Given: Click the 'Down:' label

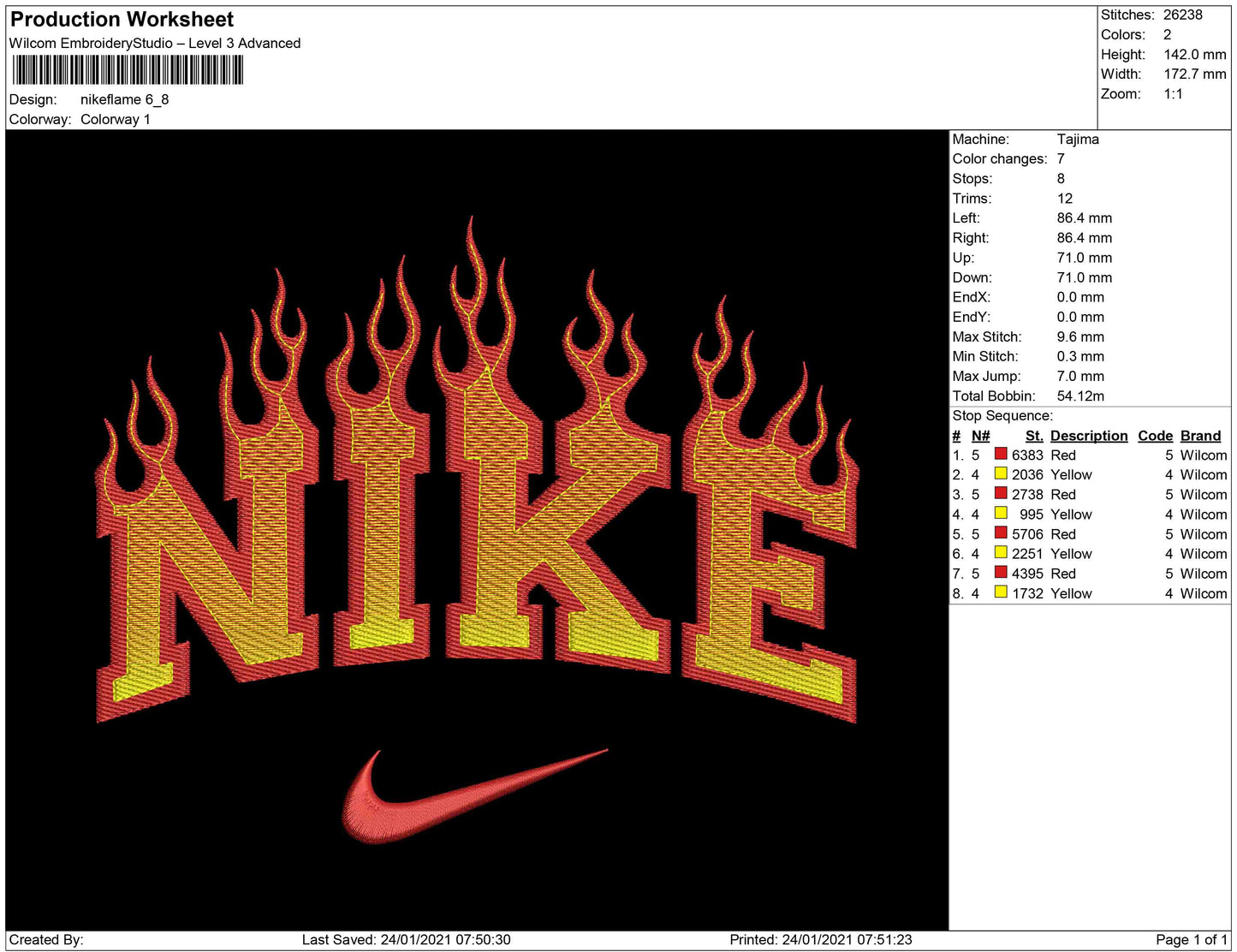Looking at the screenshot, I should point(972,277).
